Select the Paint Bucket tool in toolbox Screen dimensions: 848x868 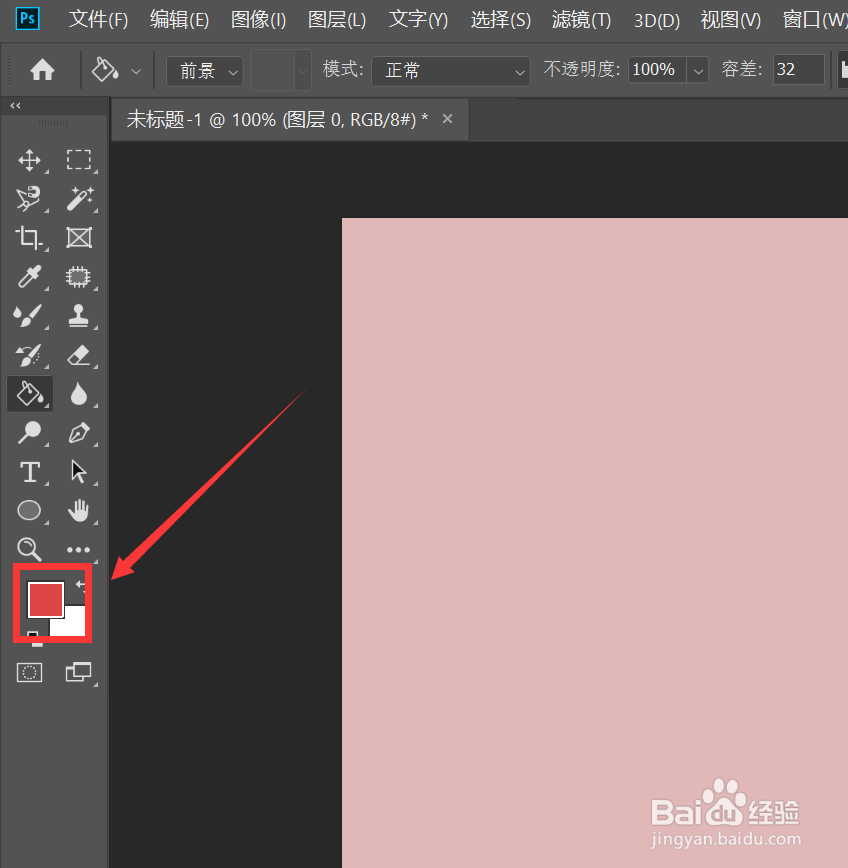pyautogui.click(x=30, y=394)
